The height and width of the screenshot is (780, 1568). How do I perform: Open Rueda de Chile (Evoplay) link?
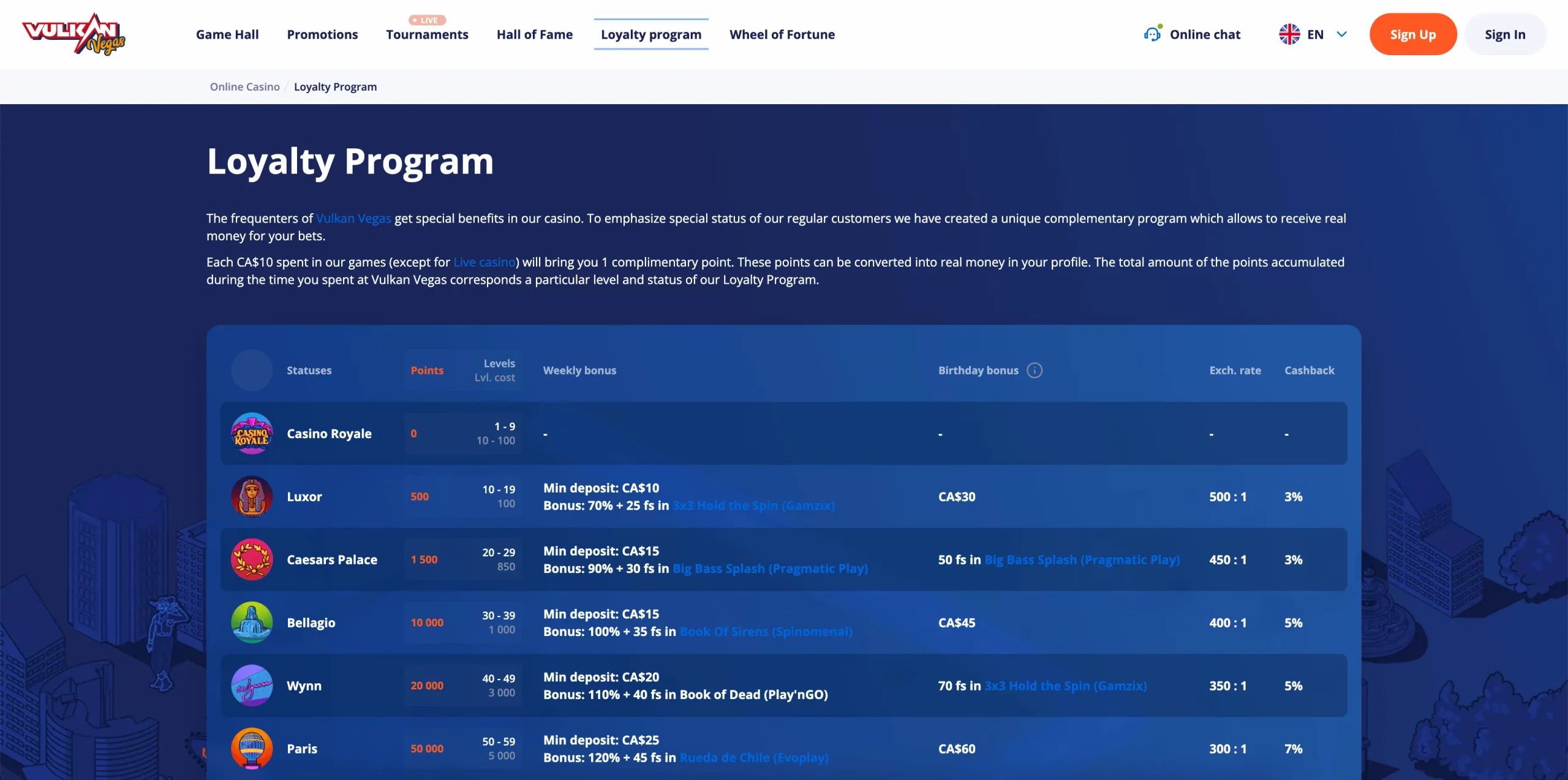(x=754, y=758)
